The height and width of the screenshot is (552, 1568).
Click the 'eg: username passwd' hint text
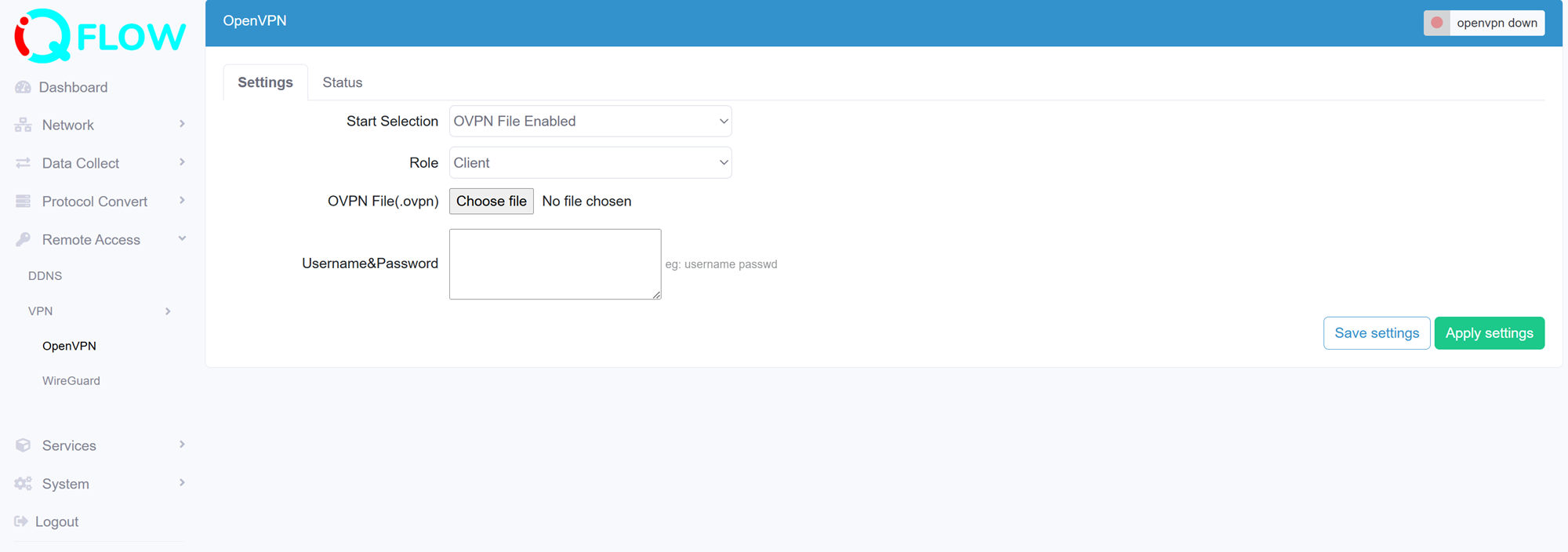click(x=721, y=264)
